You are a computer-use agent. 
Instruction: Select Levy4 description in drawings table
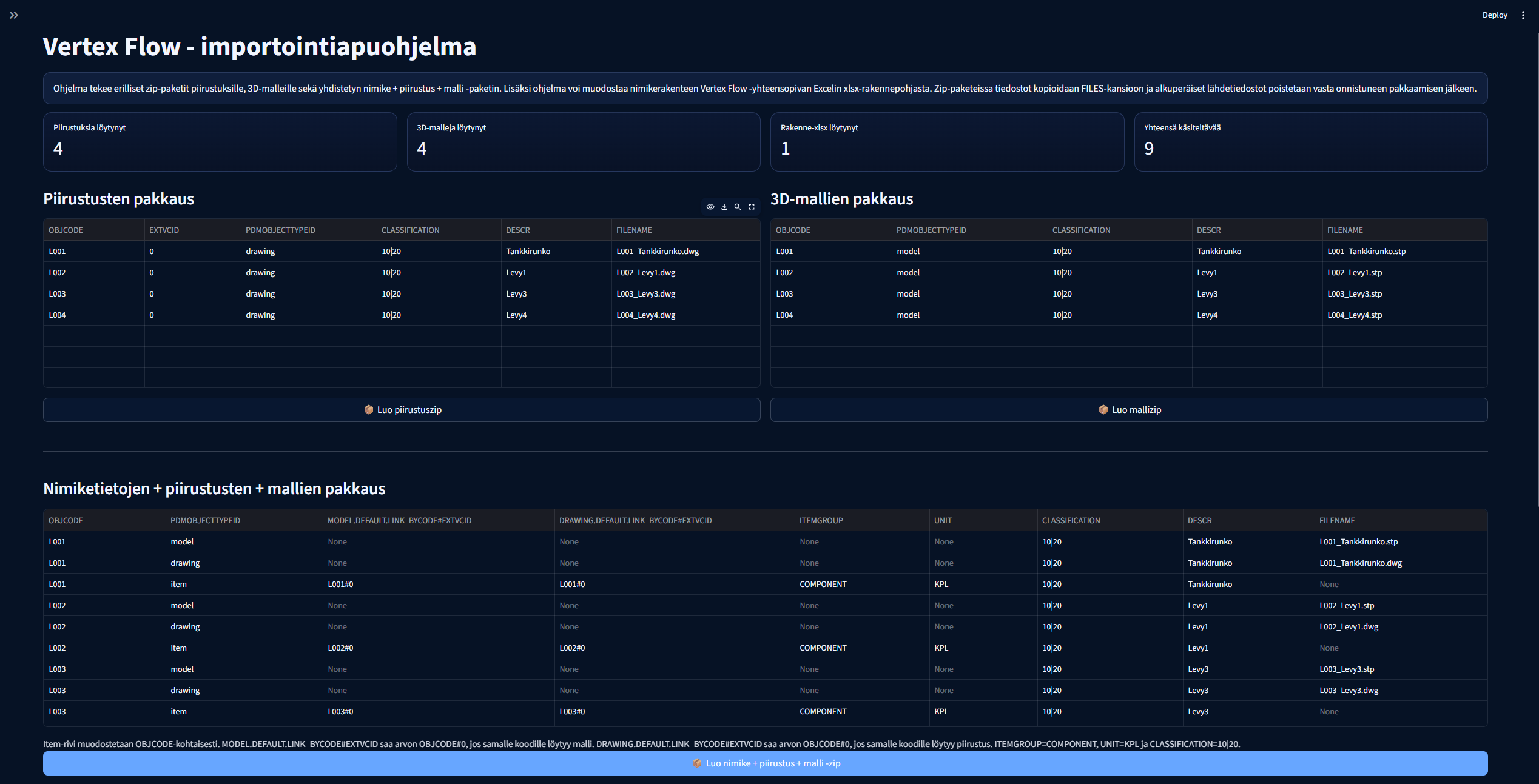pyautogui.click(x=516, y=315)
